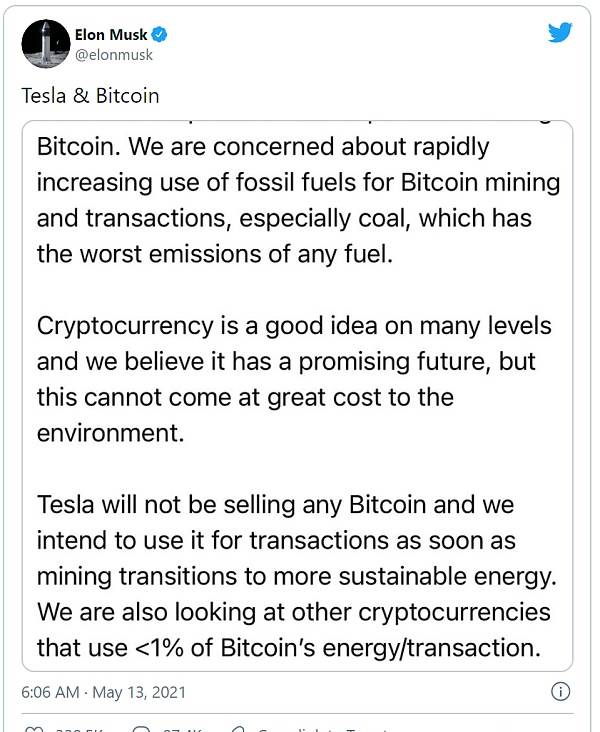Open Elon Musk's profile avatar

pyautogui.click(x=46, y=43)
